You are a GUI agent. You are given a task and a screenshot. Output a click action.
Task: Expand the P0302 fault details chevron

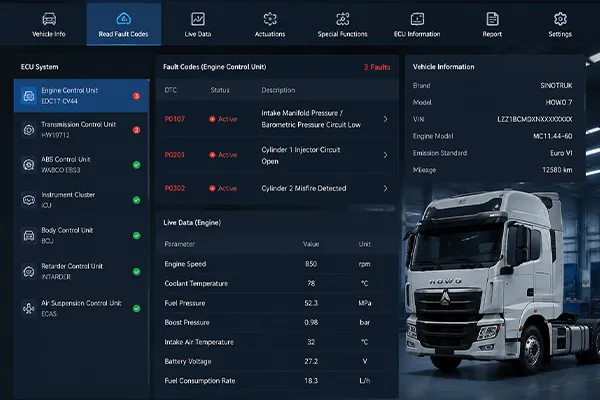click(385, 188)
